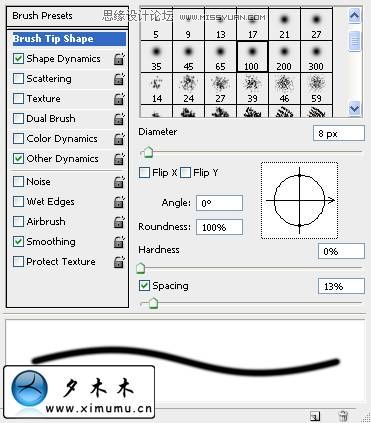Check the Flip X checkbox
This screenshot has width=371, height=423.
[x=144, y=173]
